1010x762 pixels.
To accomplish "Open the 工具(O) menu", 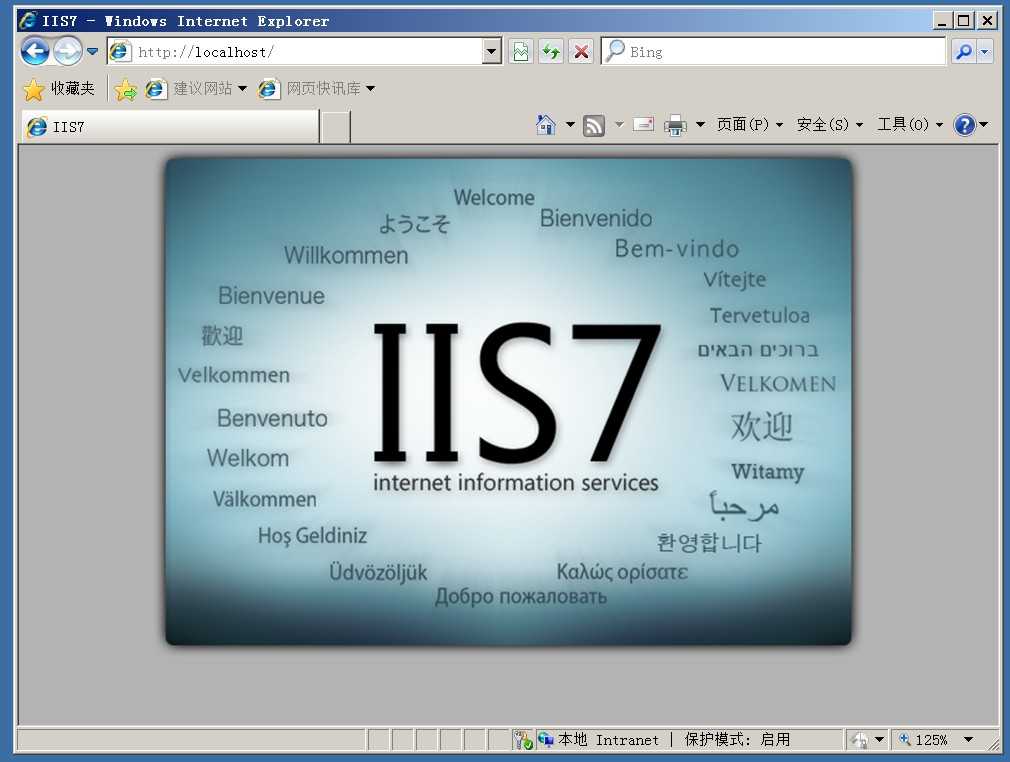I will [x=910, y=124].
